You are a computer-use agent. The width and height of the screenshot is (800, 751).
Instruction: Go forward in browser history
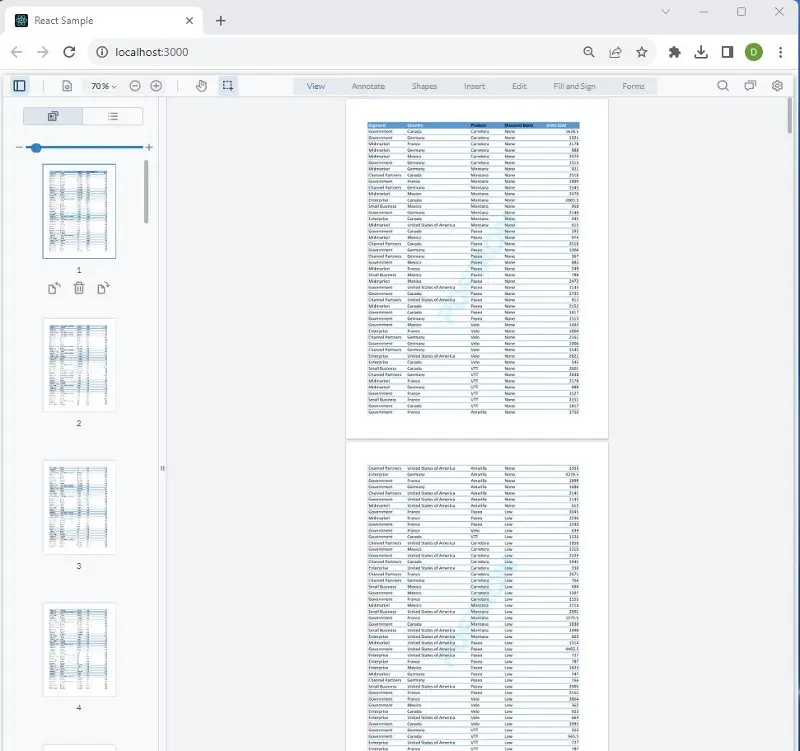point(43,52)
